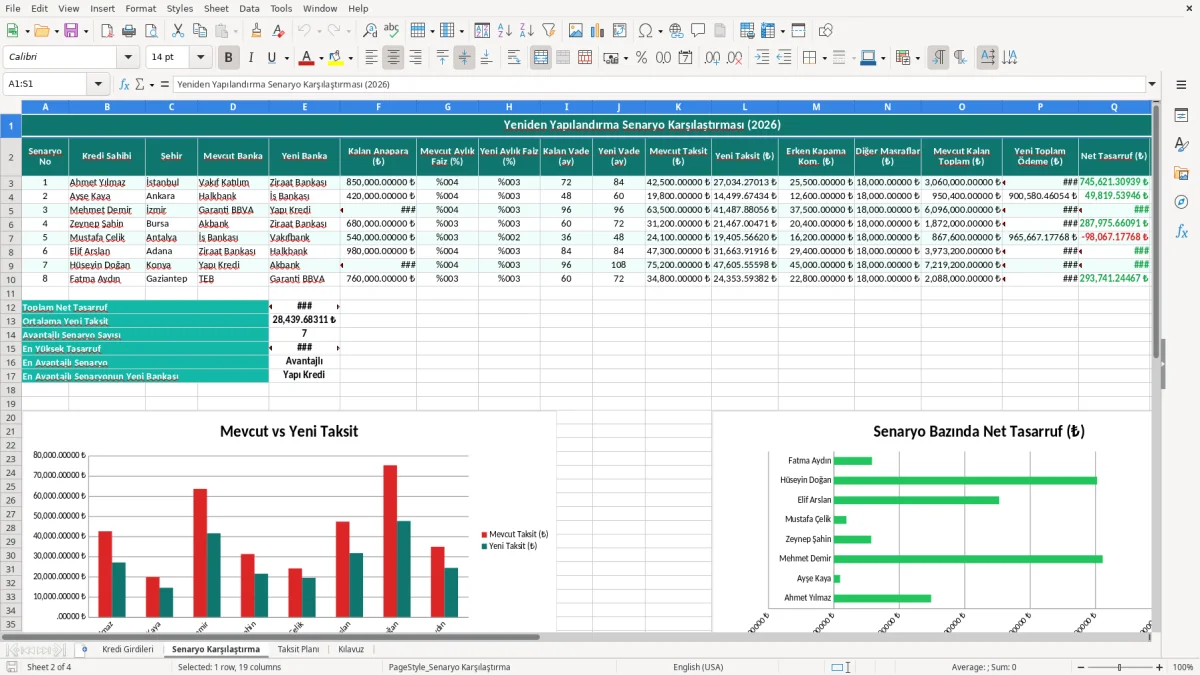This screenshot has height=675, width=1200.
Task: Apply red font color swatch
Action: pos(307,58)
